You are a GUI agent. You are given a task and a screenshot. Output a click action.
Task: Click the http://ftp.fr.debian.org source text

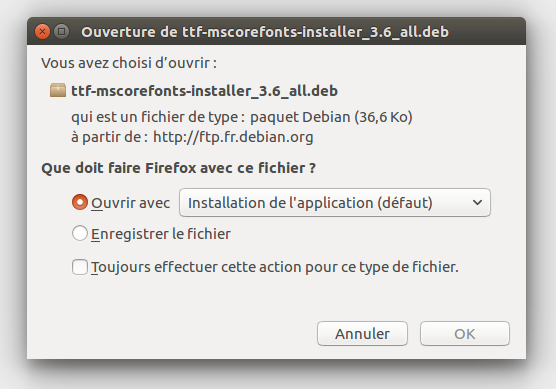pos(233,137)
